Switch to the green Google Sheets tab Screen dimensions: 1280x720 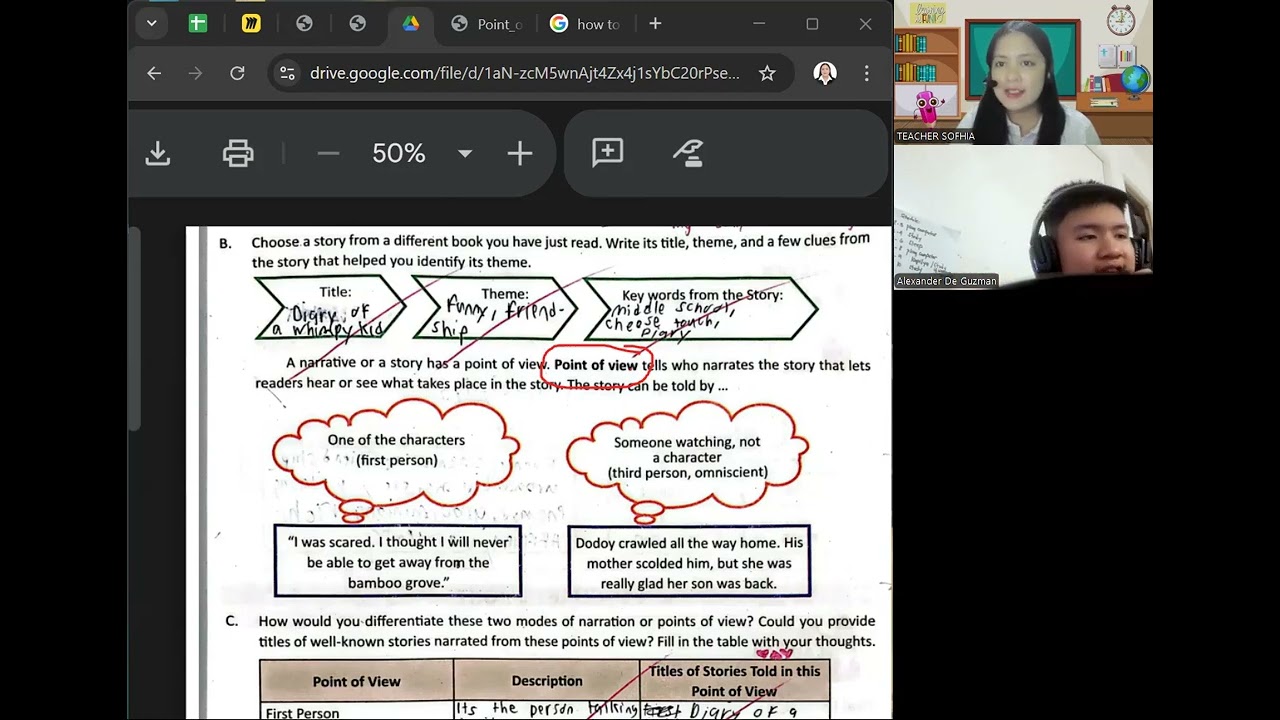click(198, 23)
